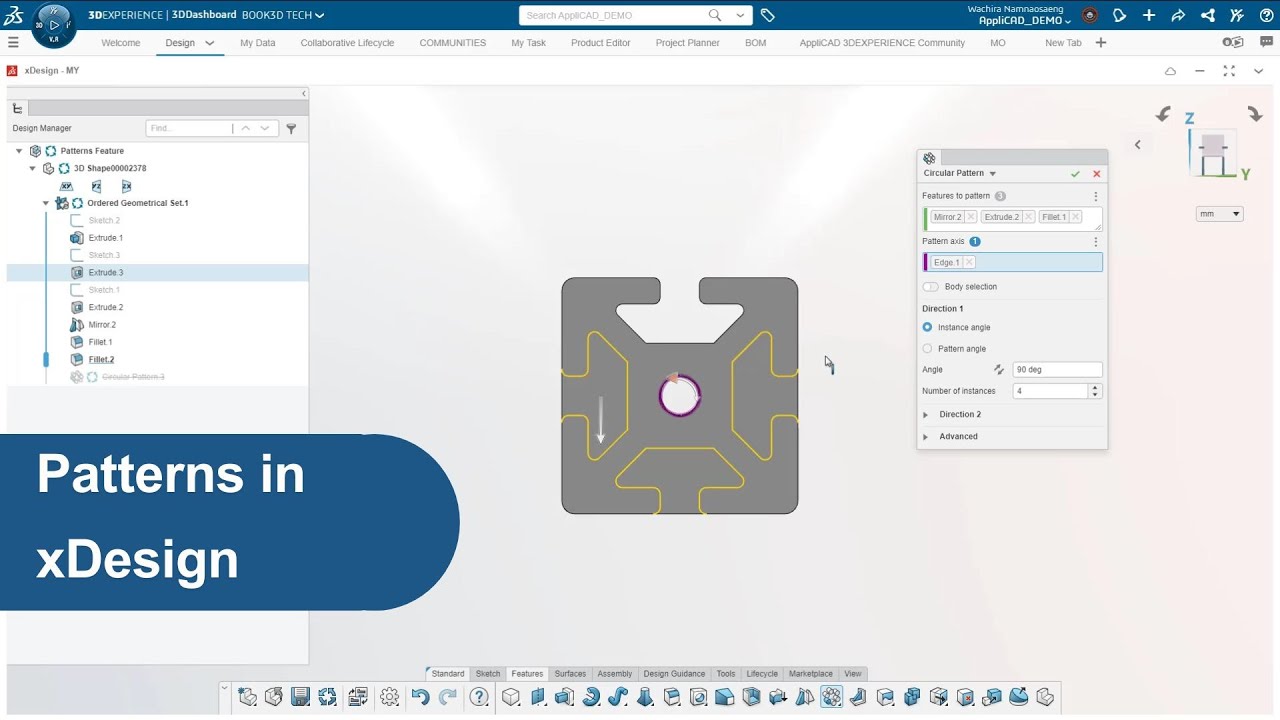1280x720 pixels.
Task: Select the Revolve feature tool
Action: click(592, 697)
